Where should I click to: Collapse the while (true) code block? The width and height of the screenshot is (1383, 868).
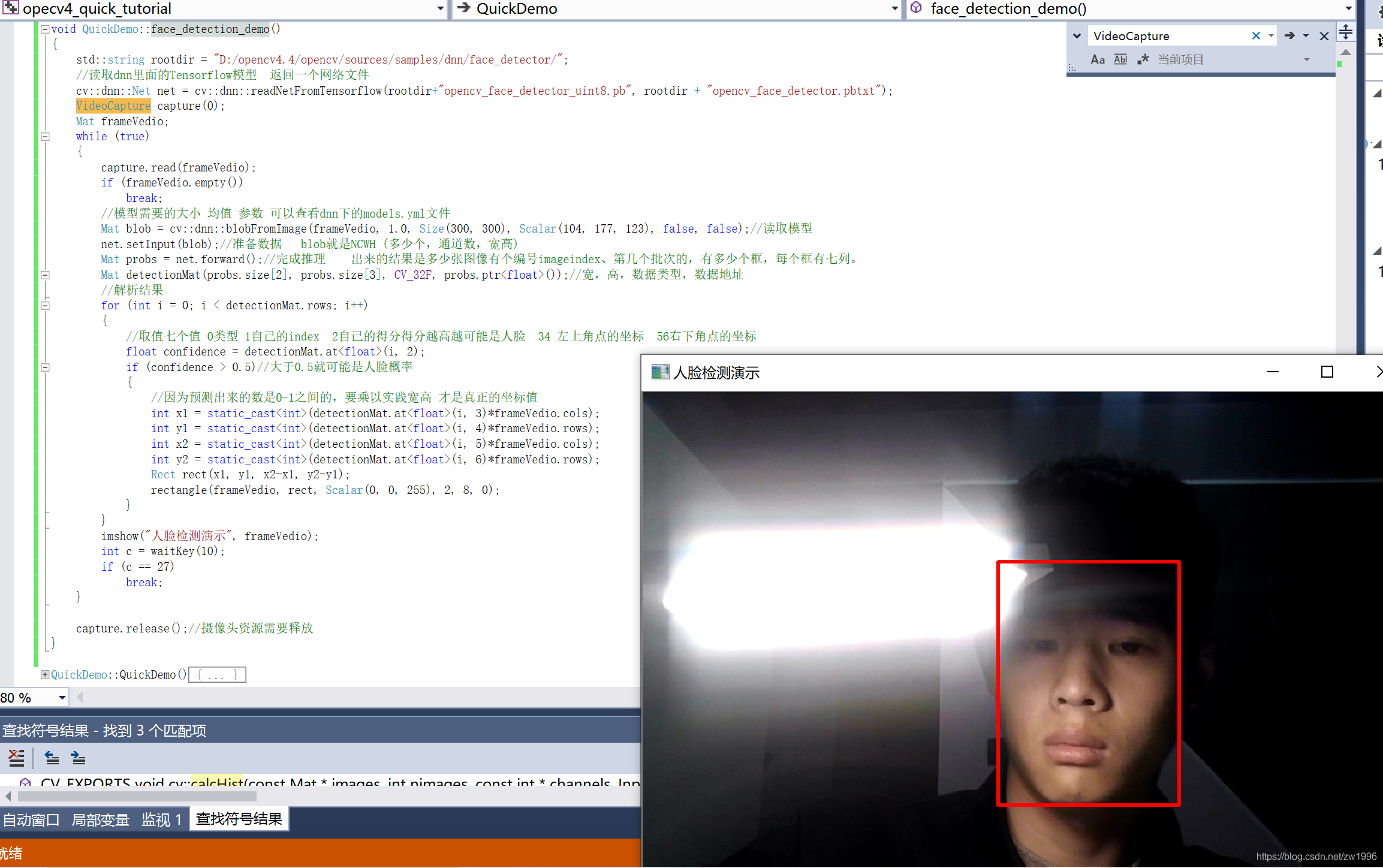[45, 137]
